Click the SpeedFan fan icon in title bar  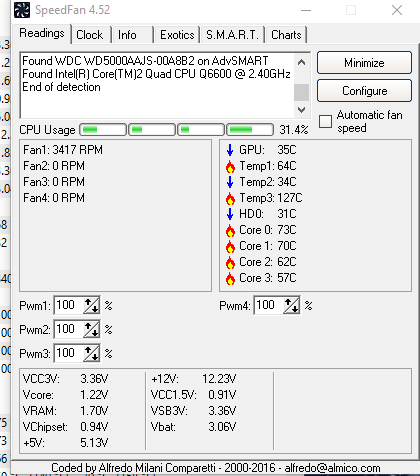(x=22, y=10)
